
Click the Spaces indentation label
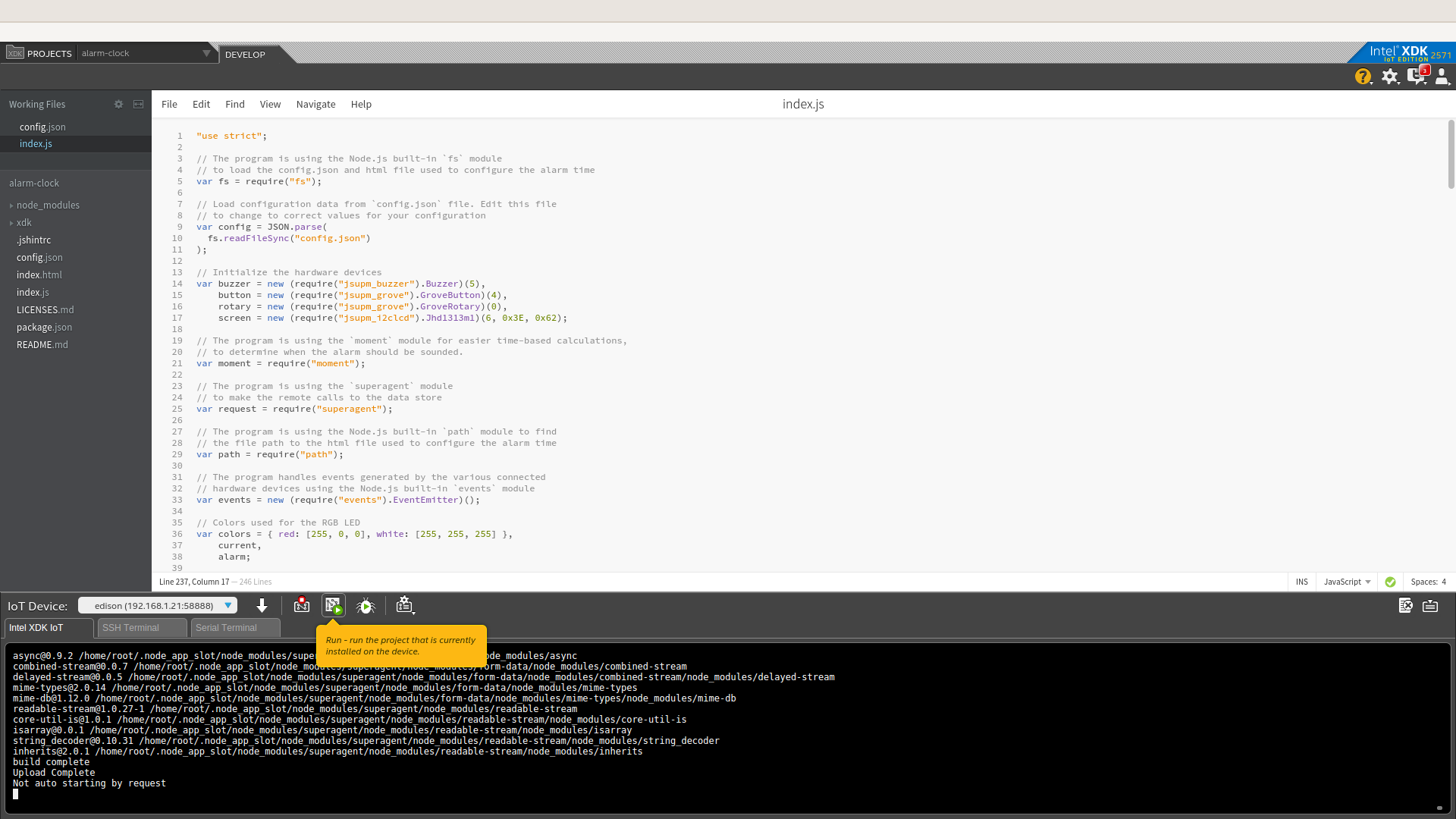pyautogui.click(x=1424, y=582)
